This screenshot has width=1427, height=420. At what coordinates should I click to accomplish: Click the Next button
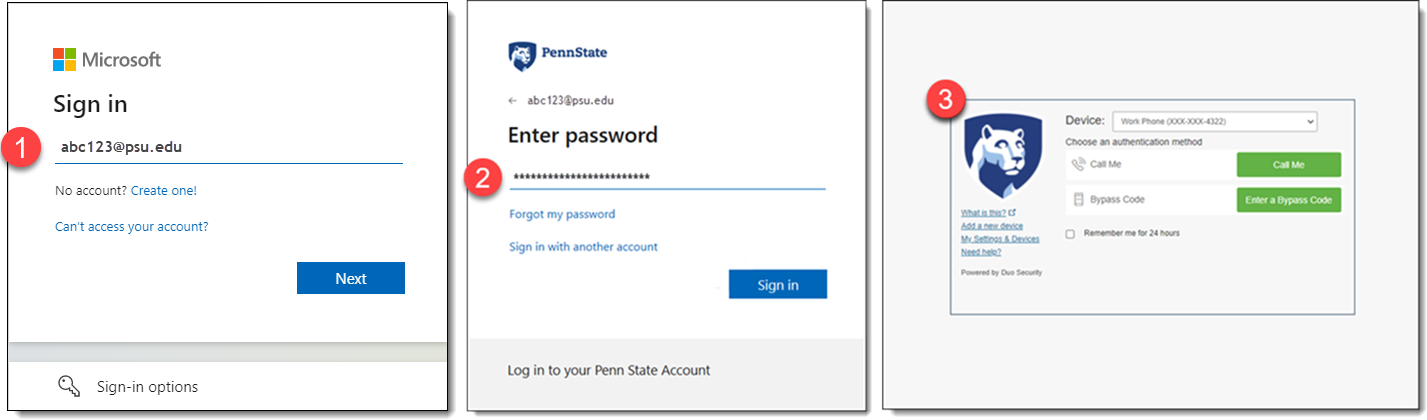coord(351,278)
